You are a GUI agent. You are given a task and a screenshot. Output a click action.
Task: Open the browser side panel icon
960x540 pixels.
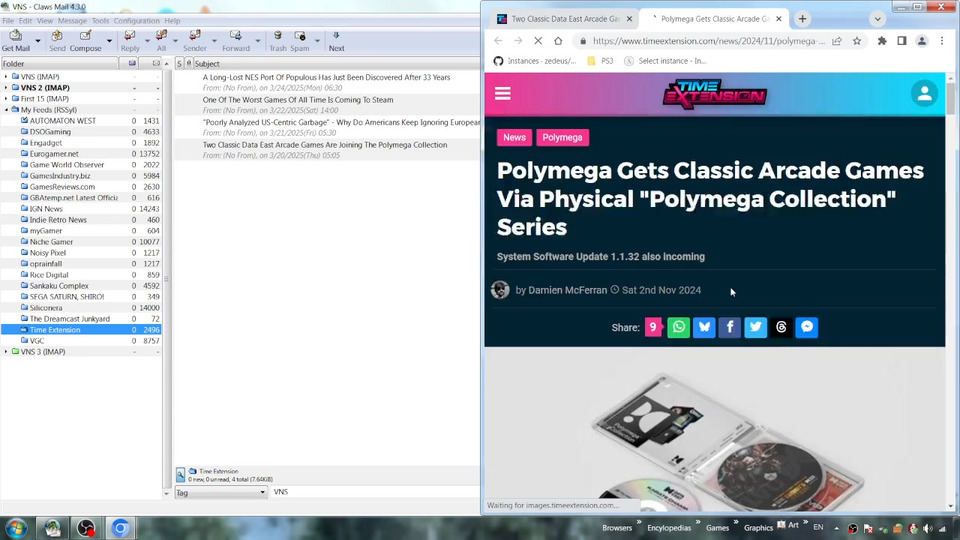click(x=902, y=41)
